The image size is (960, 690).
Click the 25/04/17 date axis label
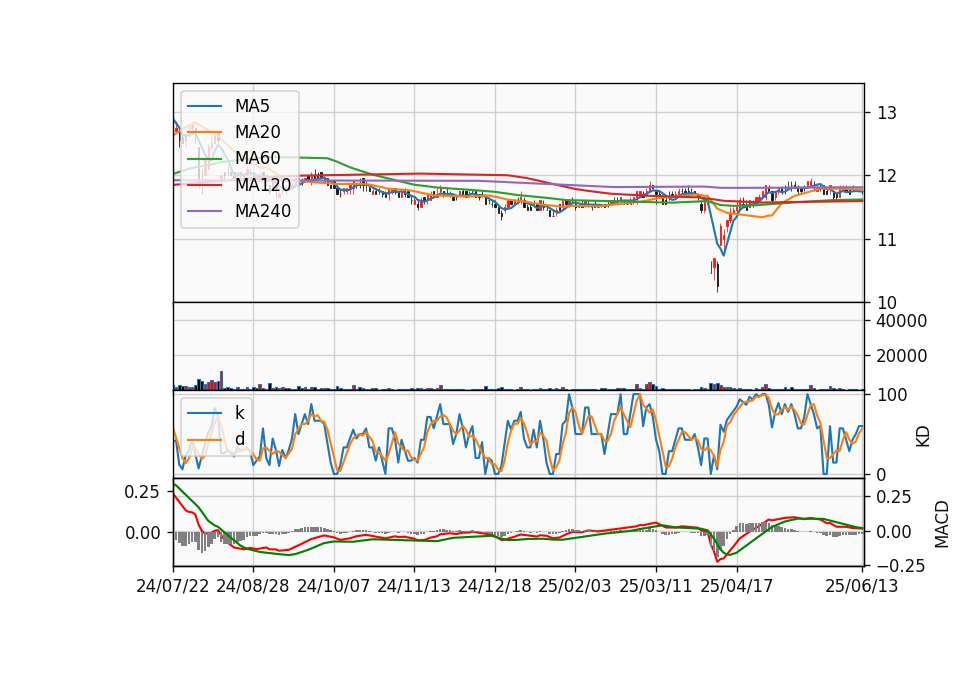pos(737,586)
